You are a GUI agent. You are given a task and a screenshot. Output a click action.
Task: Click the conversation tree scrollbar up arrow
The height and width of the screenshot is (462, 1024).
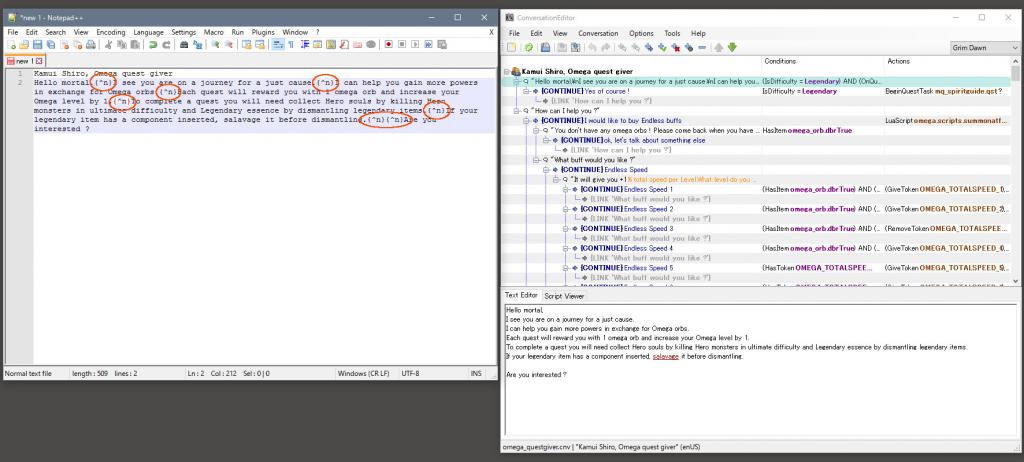pos(1016,61)
